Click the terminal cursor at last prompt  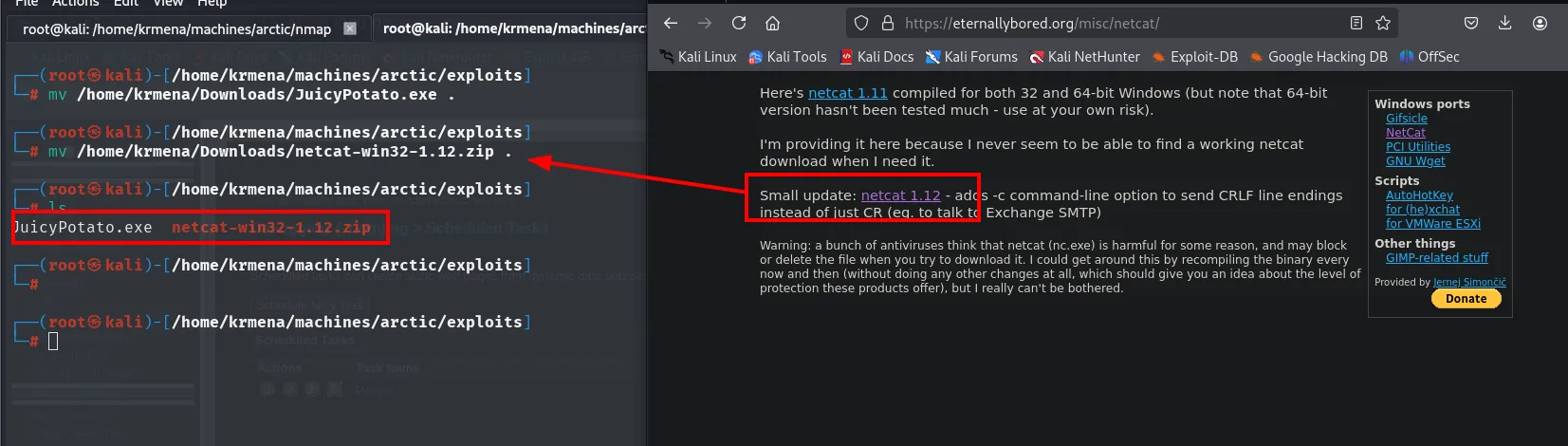[x=53, y=341]
